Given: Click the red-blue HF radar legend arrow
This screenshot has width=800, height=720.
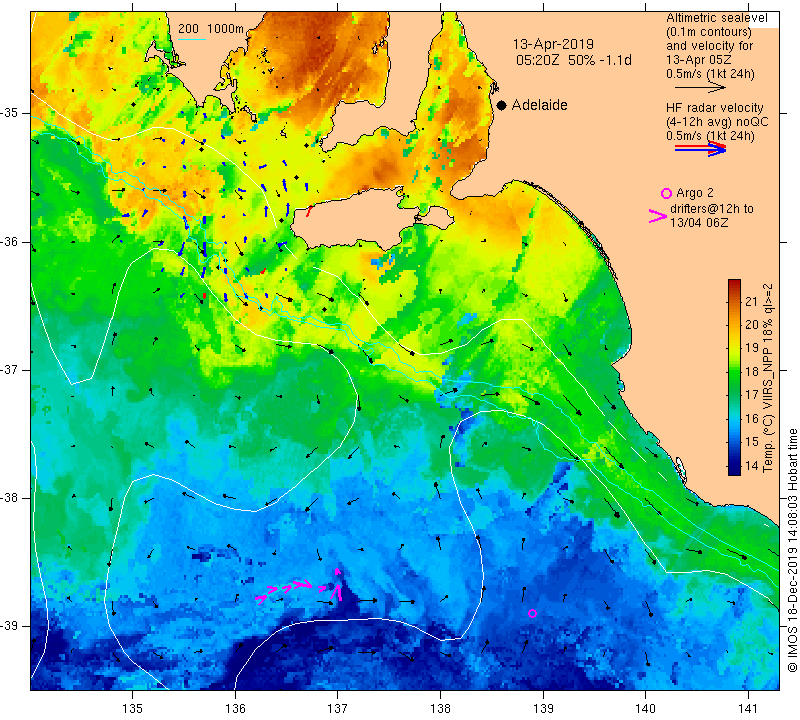Looking at the screenshot, I should pyautogui.click(x=700, y=148).
